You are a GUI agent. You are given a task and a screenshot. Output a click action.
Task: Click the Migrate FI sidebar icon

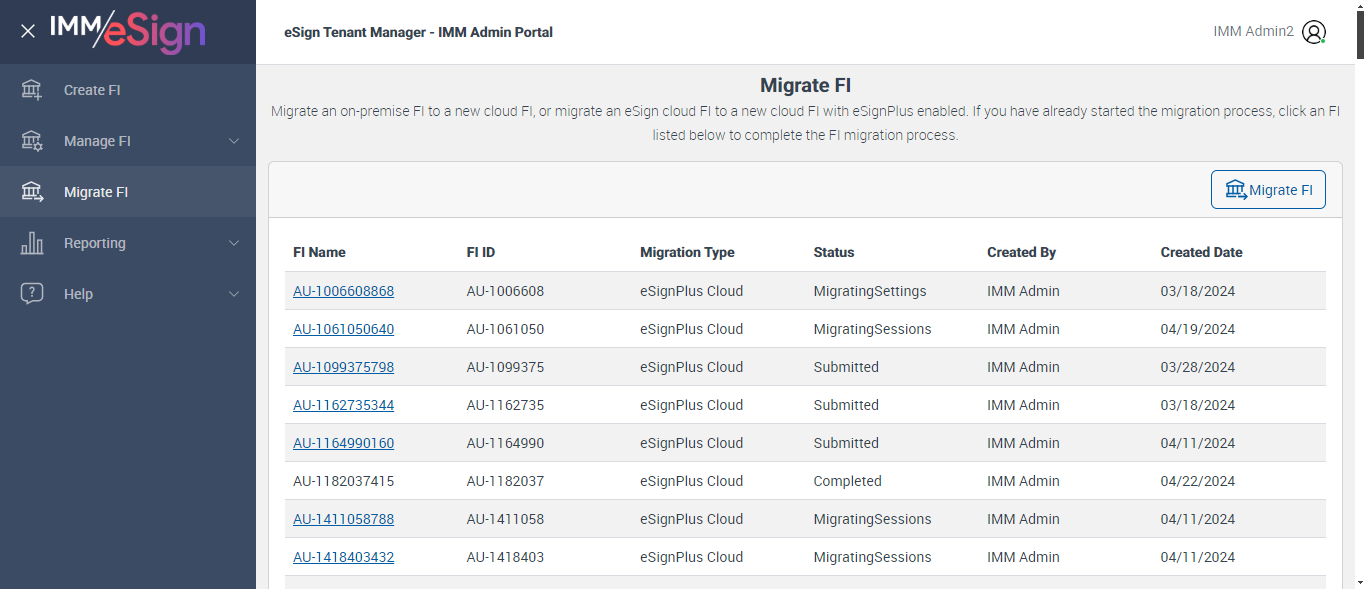tap(32, 192)
